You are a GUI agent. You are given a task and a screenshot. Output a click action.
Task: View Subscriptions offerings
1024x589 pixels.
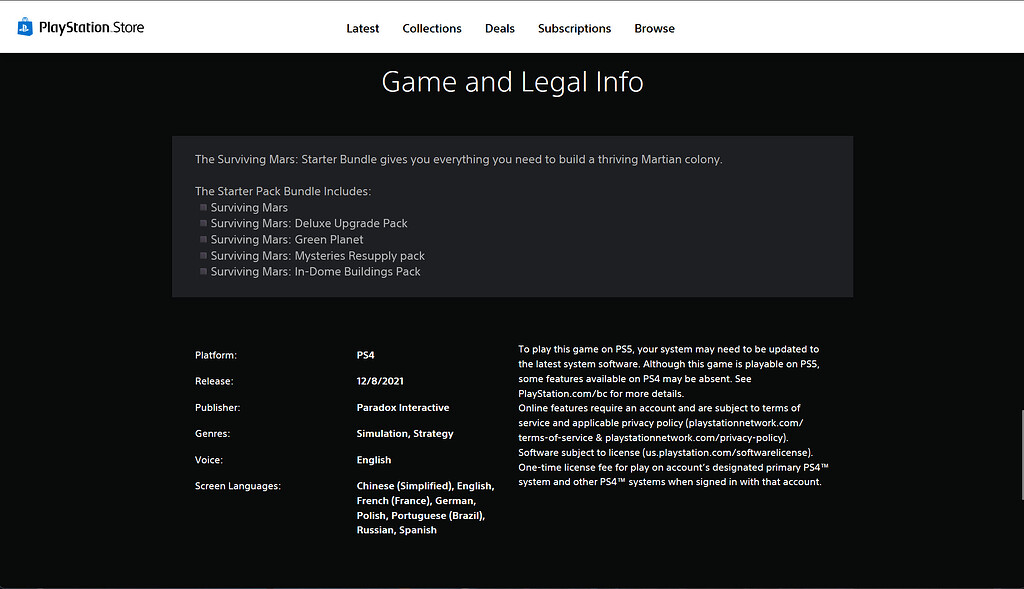point(574,28)
